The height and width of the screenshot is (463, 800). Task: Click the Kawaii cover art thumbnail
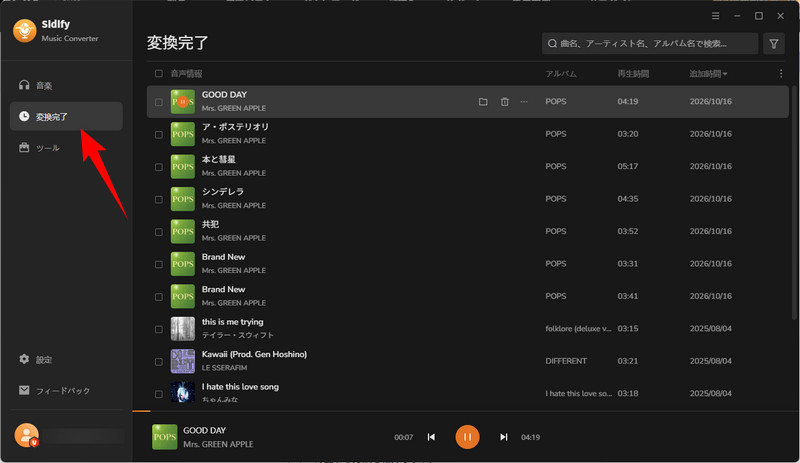183,361
